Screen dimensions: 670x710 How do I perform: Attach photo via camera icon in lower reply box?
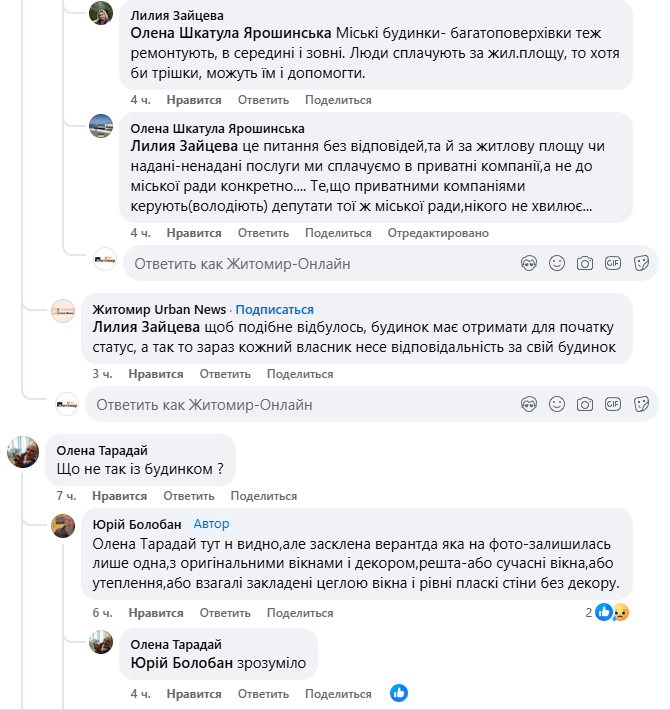pyautogui.click(x=585, y=404)
